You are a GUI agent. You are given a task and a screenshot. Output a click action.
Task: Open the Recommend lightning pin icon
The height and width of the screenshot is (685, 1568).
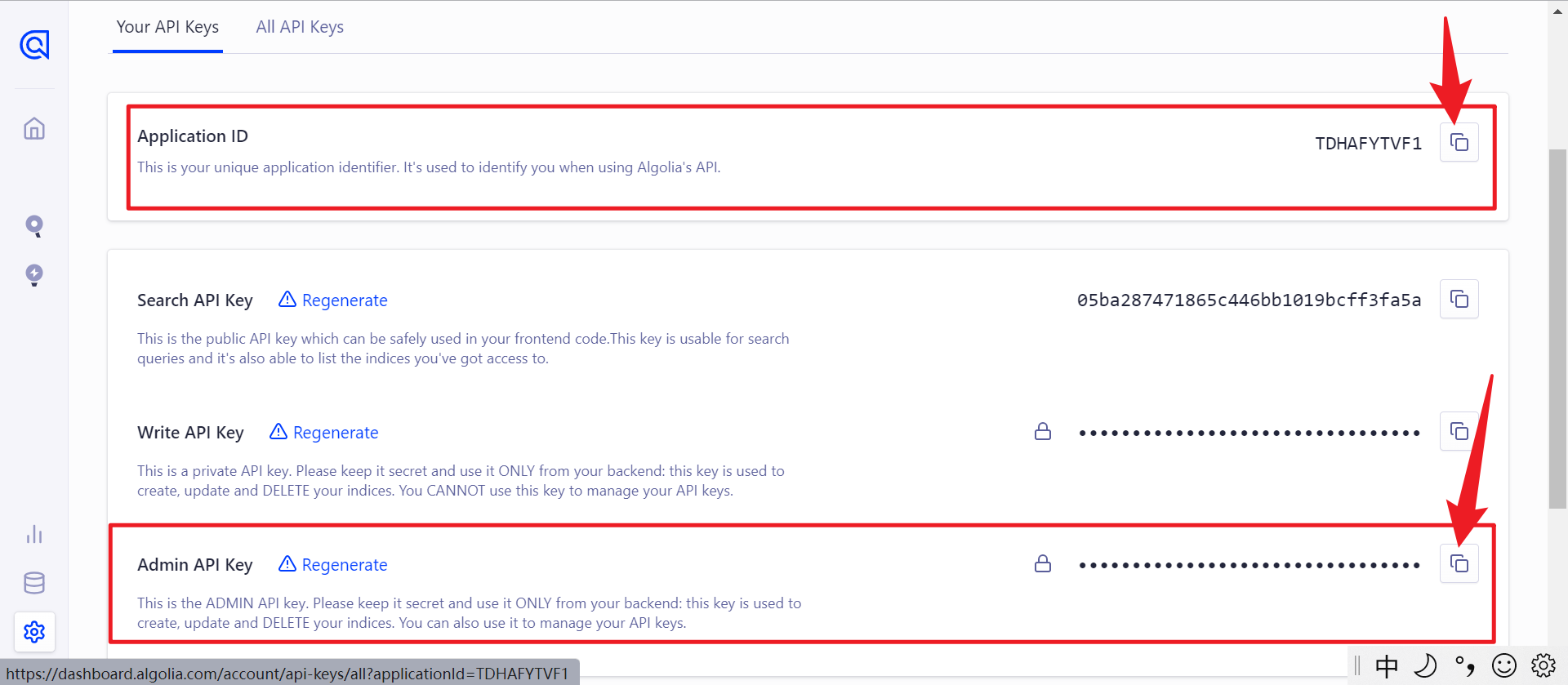34,275
